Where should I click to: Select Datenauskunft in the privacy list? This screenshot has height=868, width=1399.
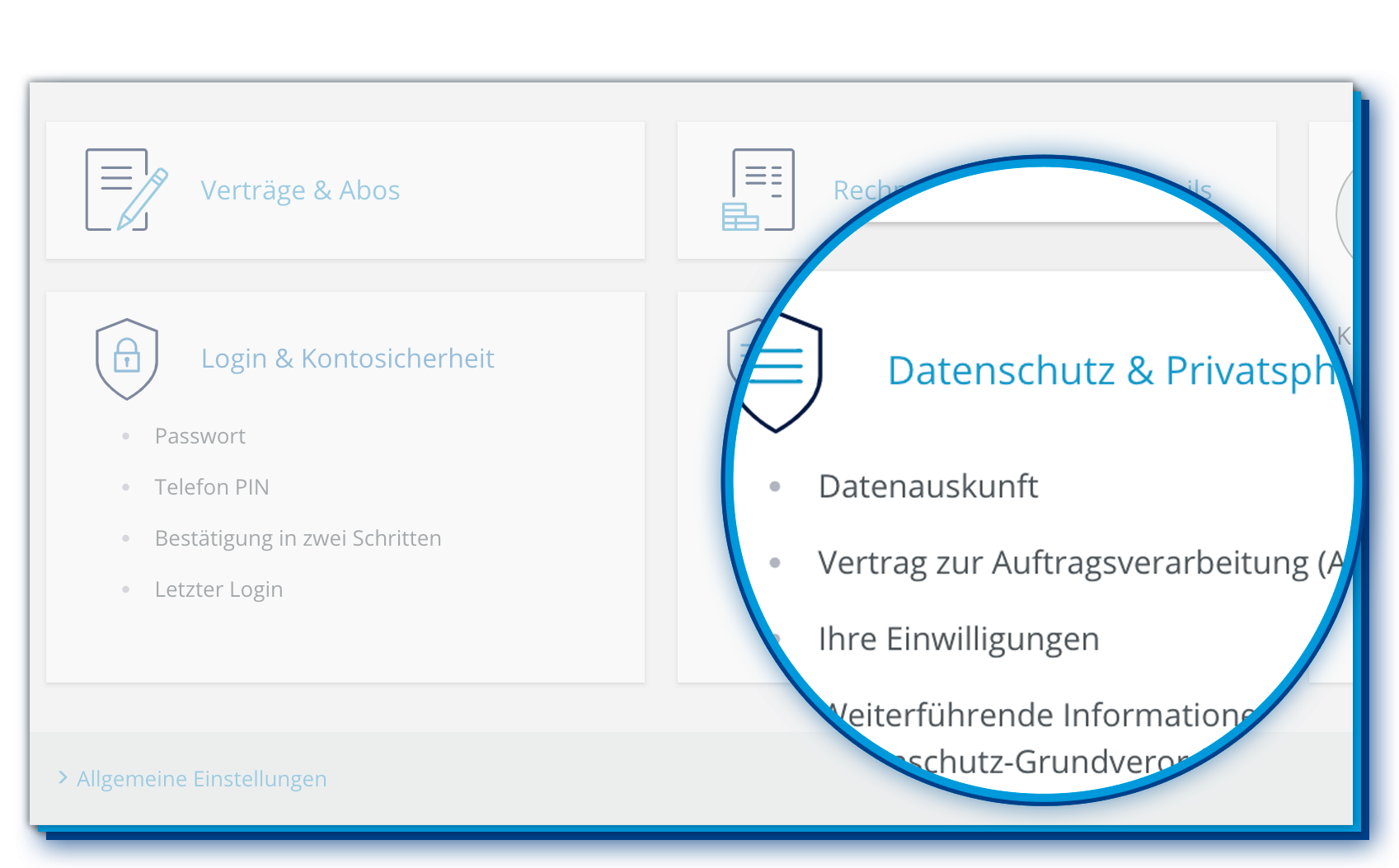pyautogui.click(x=927, y=486)
